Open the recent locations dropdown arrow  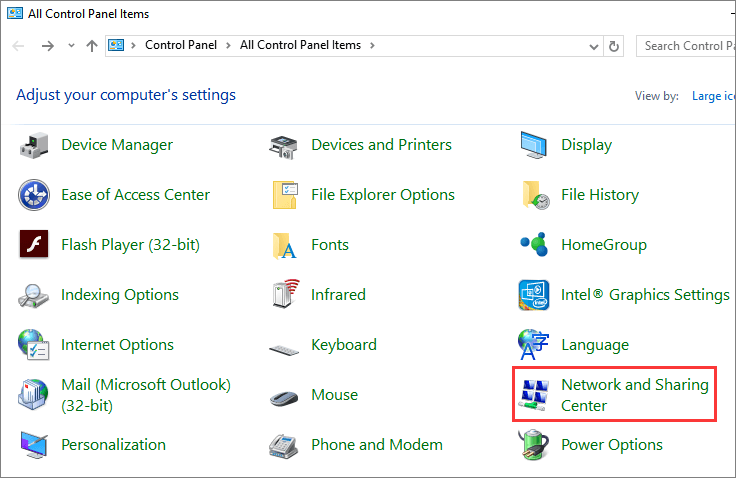coord(71,46)
